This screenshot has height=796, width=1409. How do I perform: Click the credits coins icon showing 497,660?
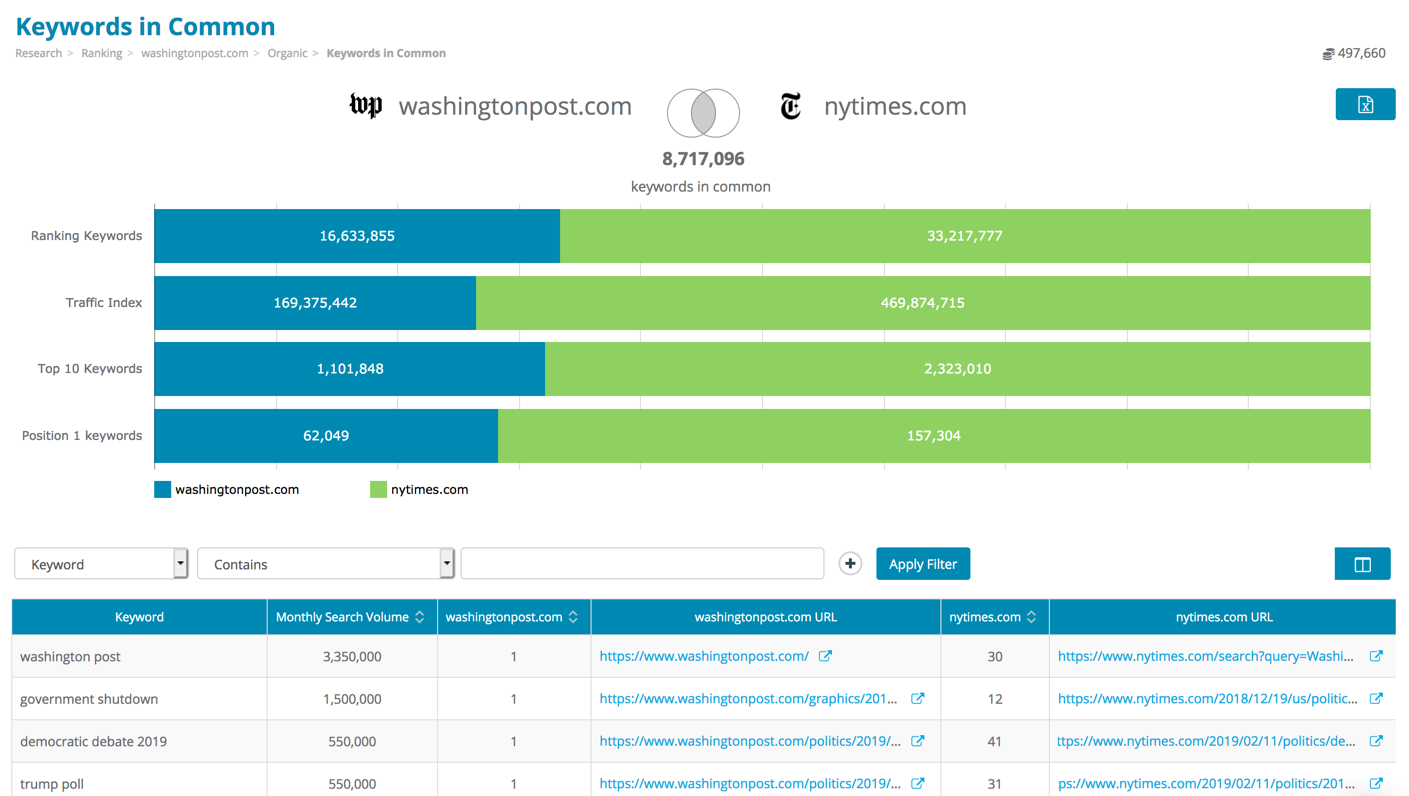click(1331, 53)
